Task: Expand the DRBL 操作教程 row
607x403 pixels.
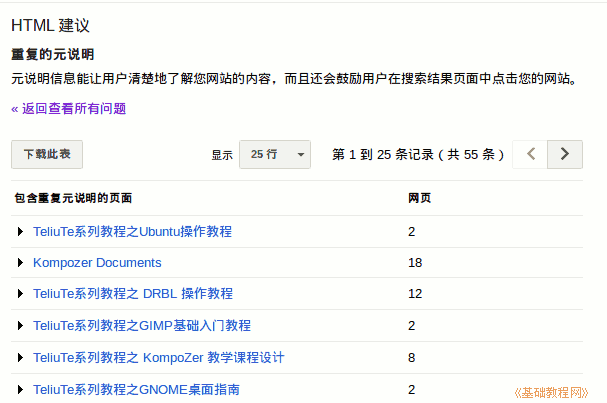Action: [20, 293]
